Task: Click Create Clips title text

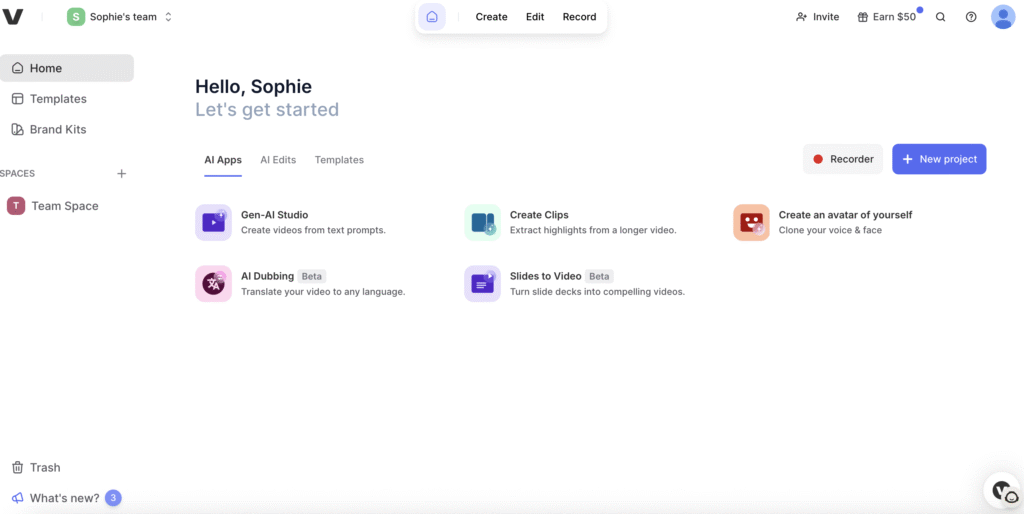Action: [539, 215]
